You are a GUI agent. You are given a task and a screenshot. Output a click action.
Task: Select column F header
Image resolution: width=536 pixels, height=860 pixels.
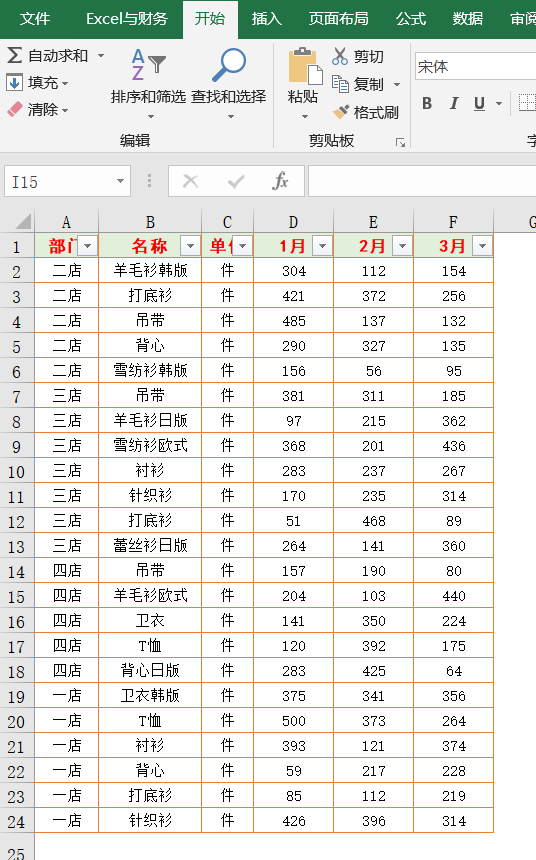[x=453, y=222]
